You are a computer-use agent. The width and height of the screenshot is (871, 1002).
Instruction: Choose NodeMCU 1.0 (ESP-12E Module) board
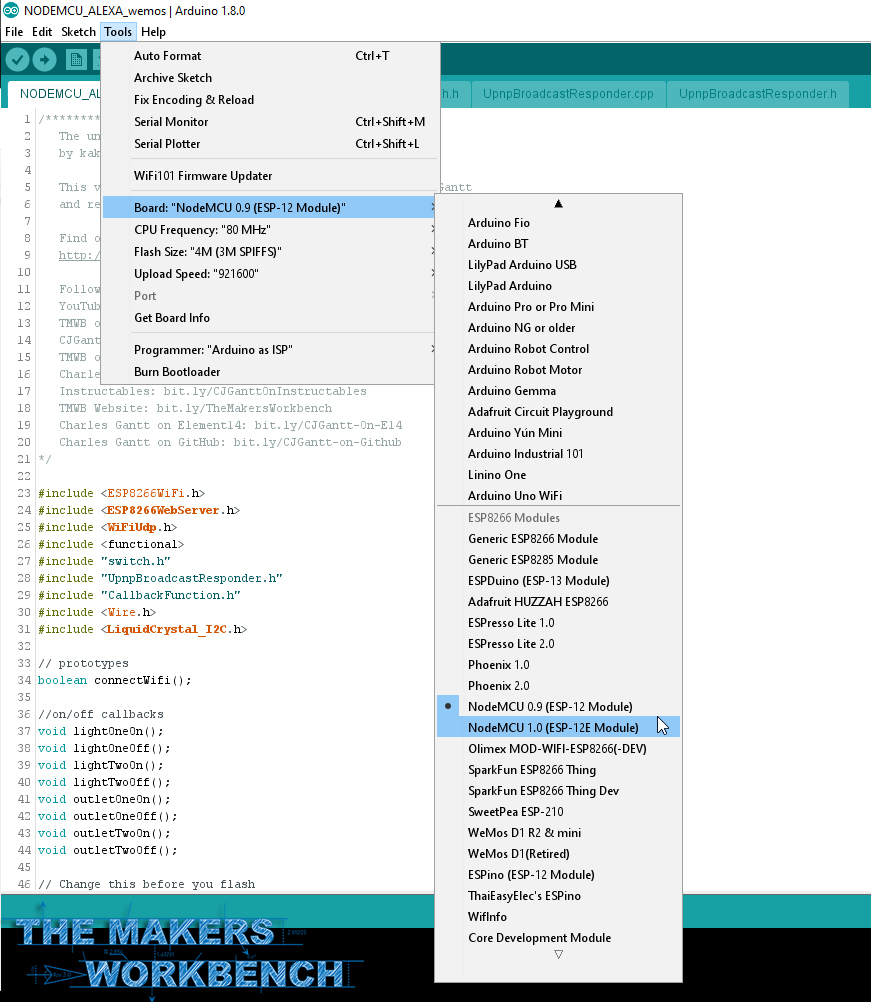559,727
